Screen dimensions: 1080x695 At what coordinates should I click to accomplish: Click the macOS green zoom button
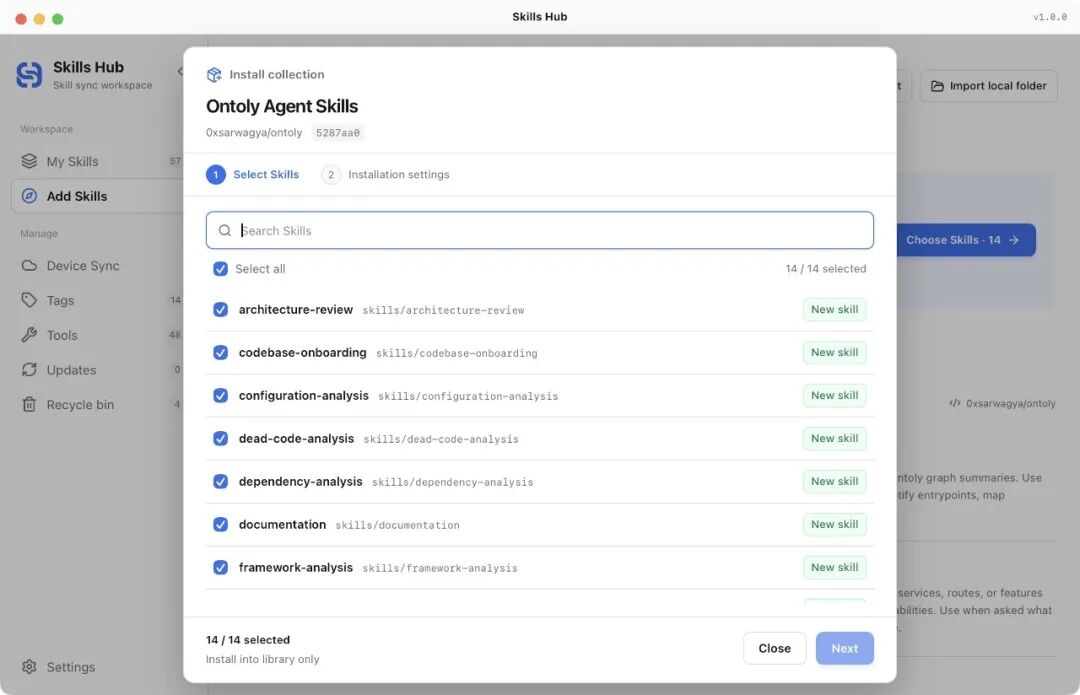click(x=58, y=19)
